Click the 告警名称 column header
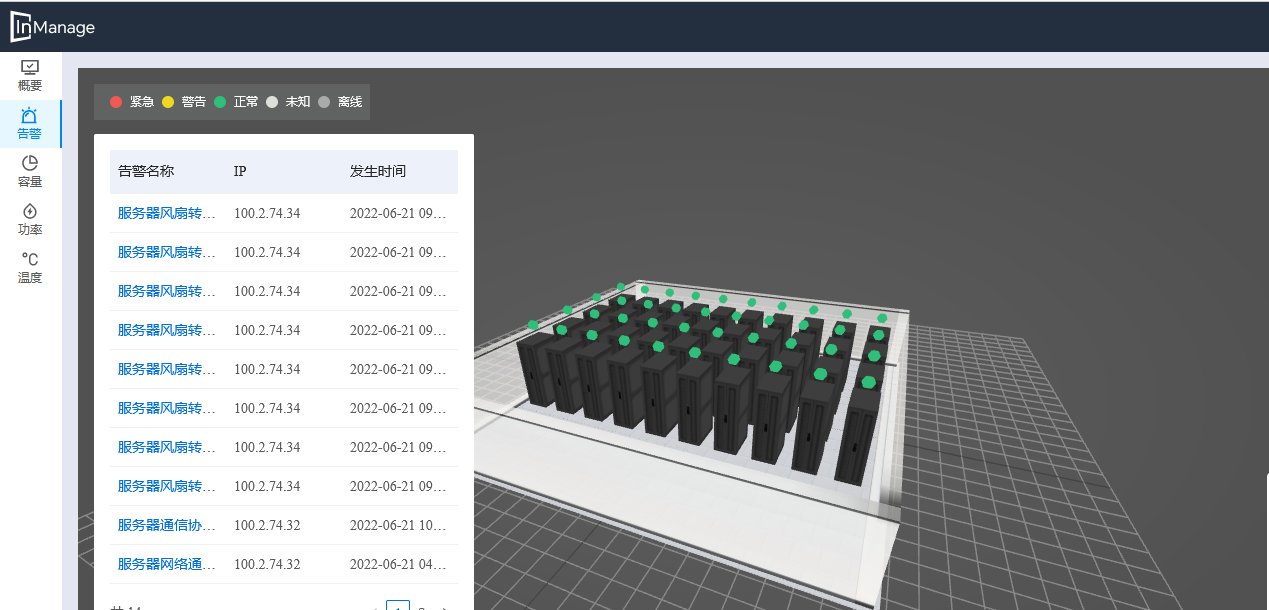The image size is (1269, 610). click(146, 171)
